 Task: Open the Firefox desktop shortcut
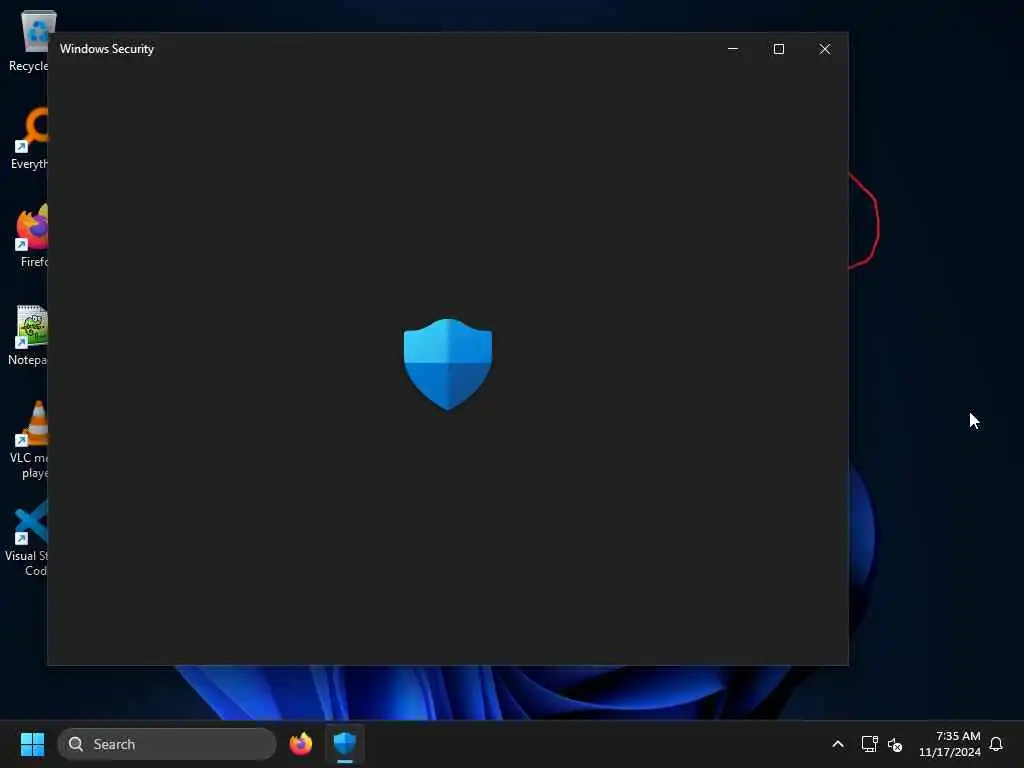point(33,236)
